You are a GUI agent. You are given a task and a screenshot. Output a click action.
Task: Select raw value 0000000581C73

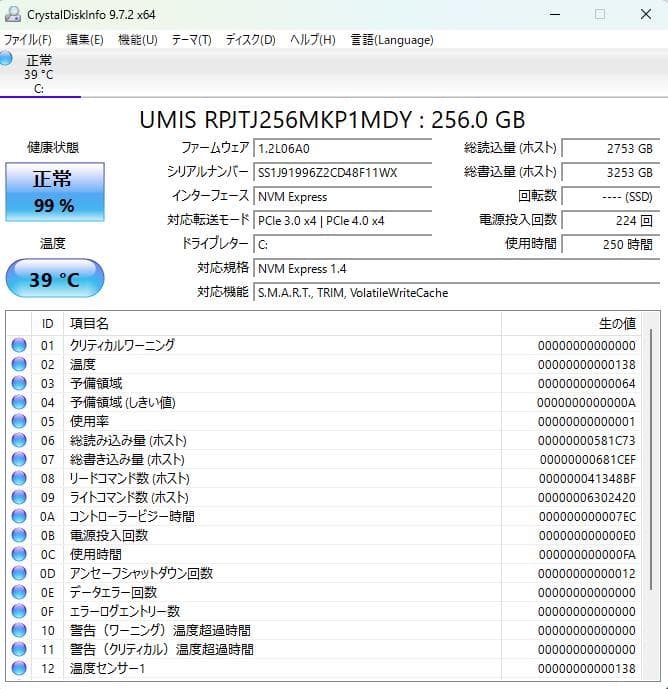[587, 441]
